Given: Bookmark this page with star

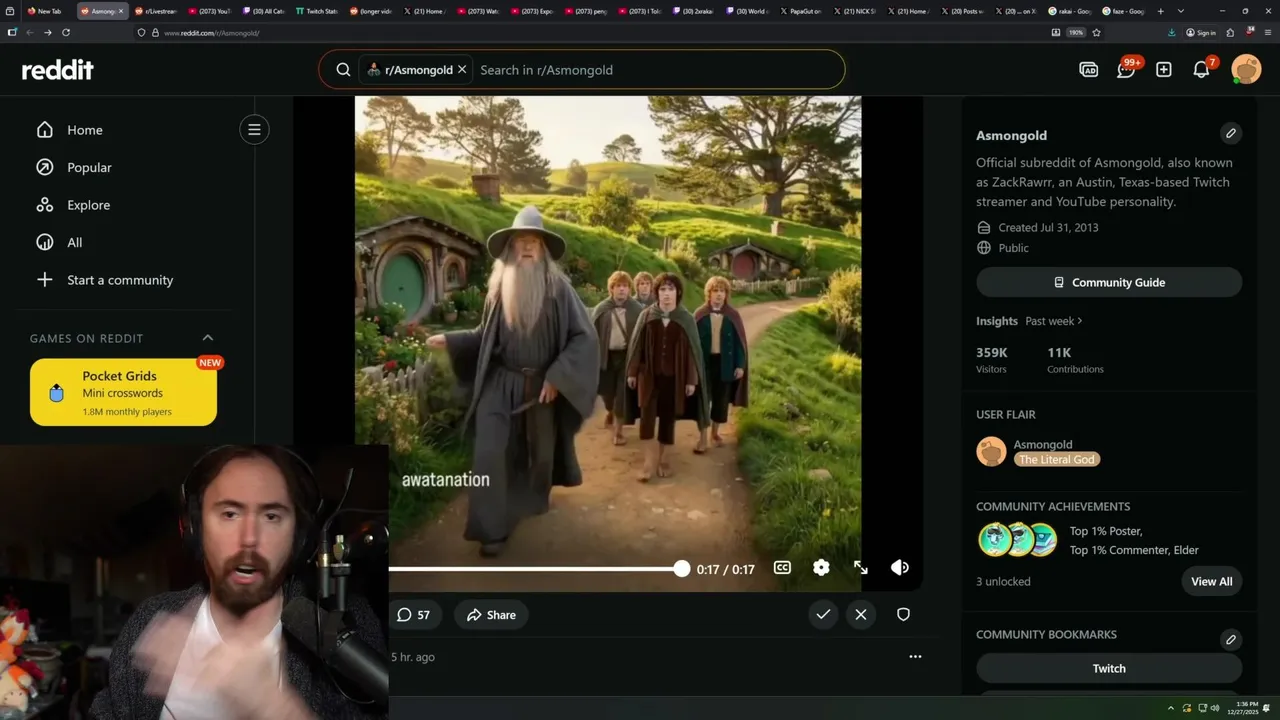Looking at the screenshot, I should tap(1096, 32).
